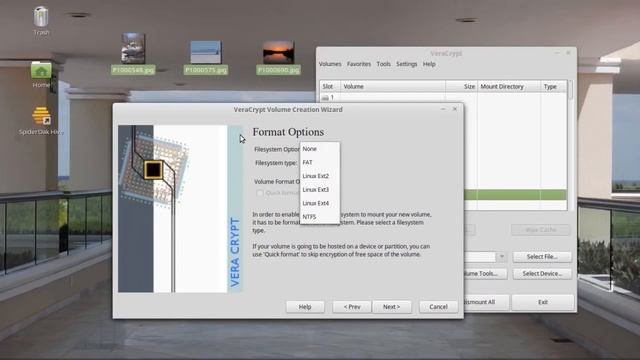Click the Mount Directory column header
The height and width of the screenshot is (360, 640).
(x=509, y=87)
